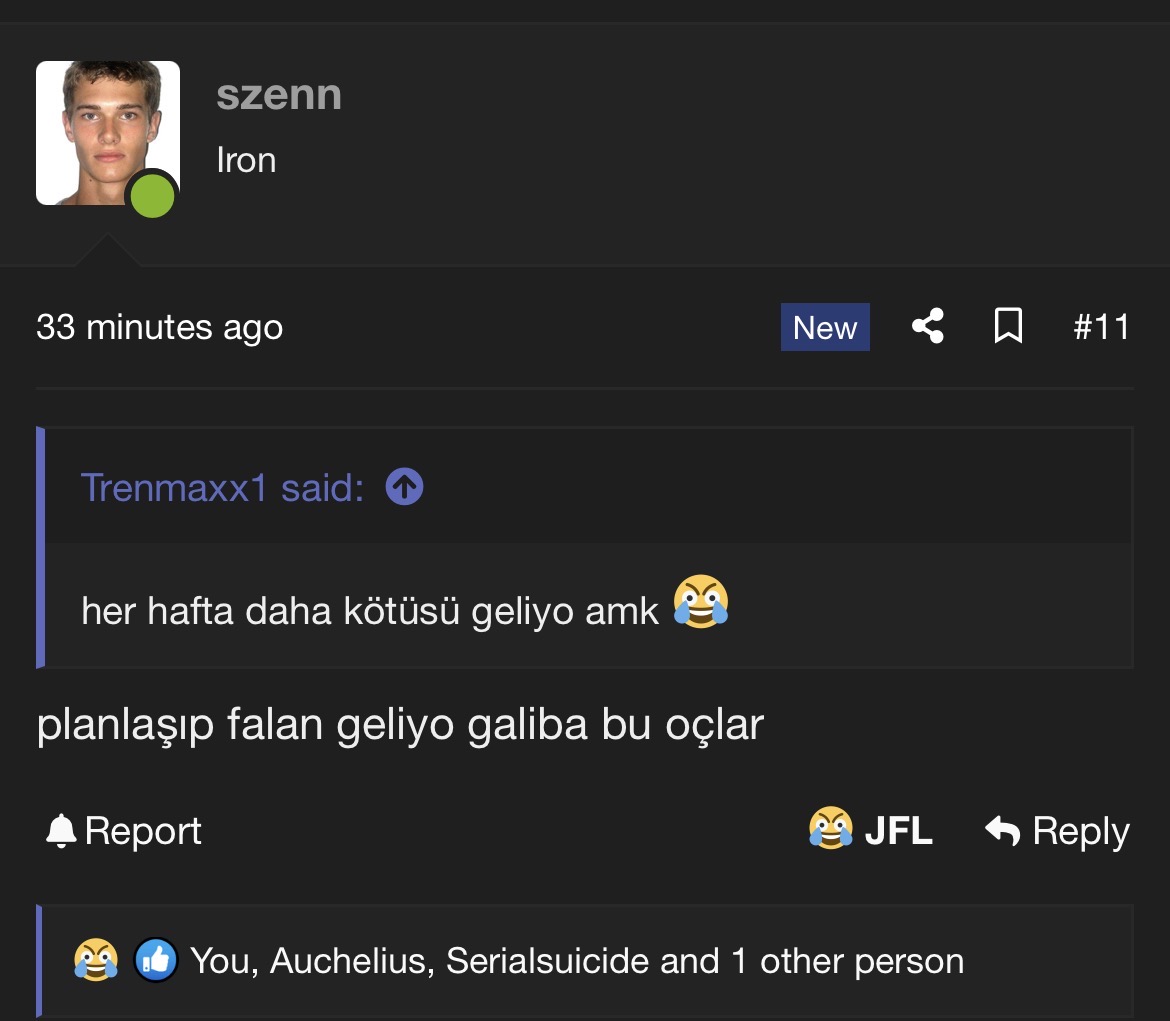Click the bell icon next to Report
The width and height of the screenshot is (1170, 1021).
click(61, 831)
